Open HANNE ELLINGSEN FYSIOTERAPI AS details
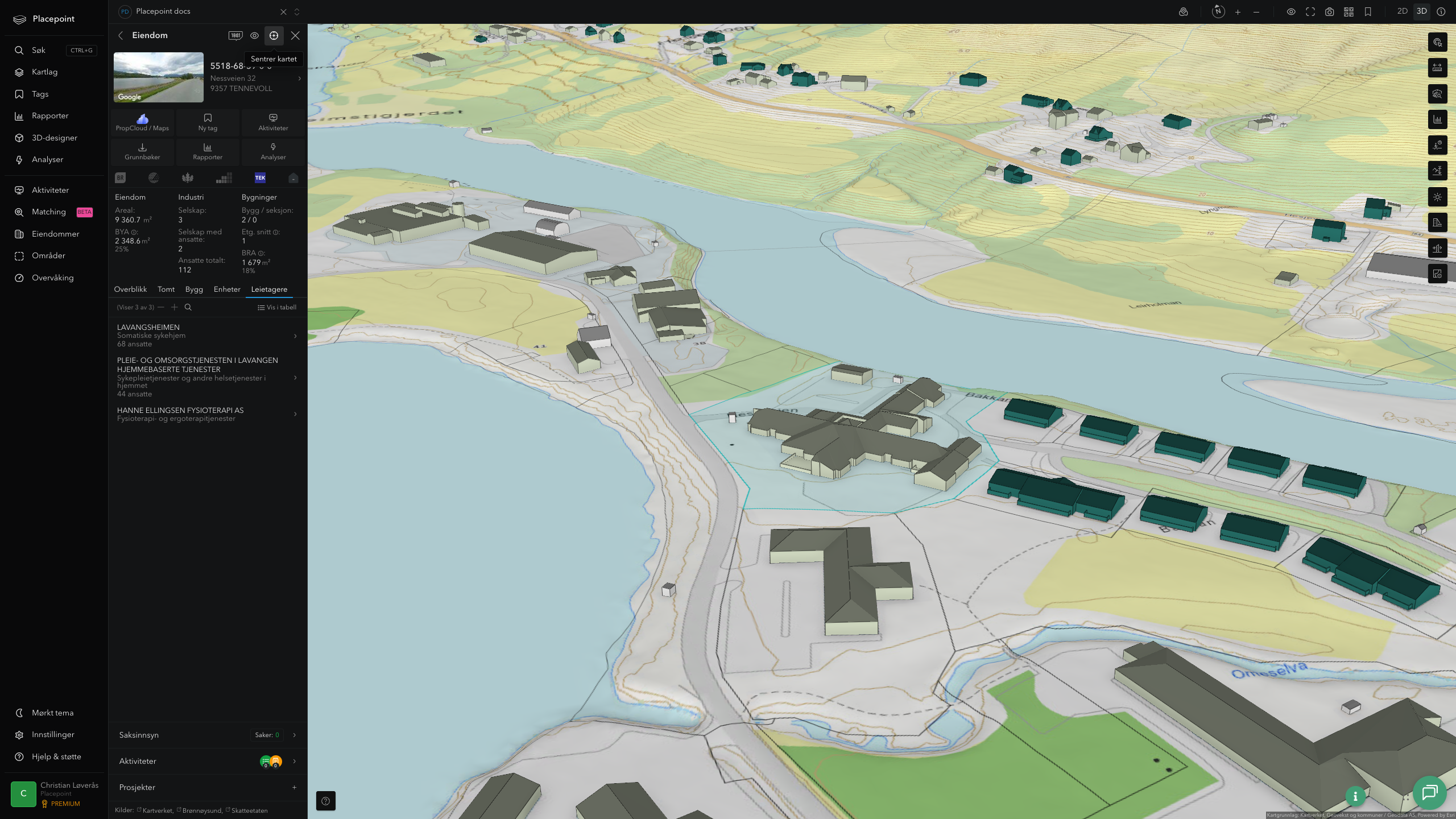This screenshot has height=819, width=1456. click(x=208, y=414)
